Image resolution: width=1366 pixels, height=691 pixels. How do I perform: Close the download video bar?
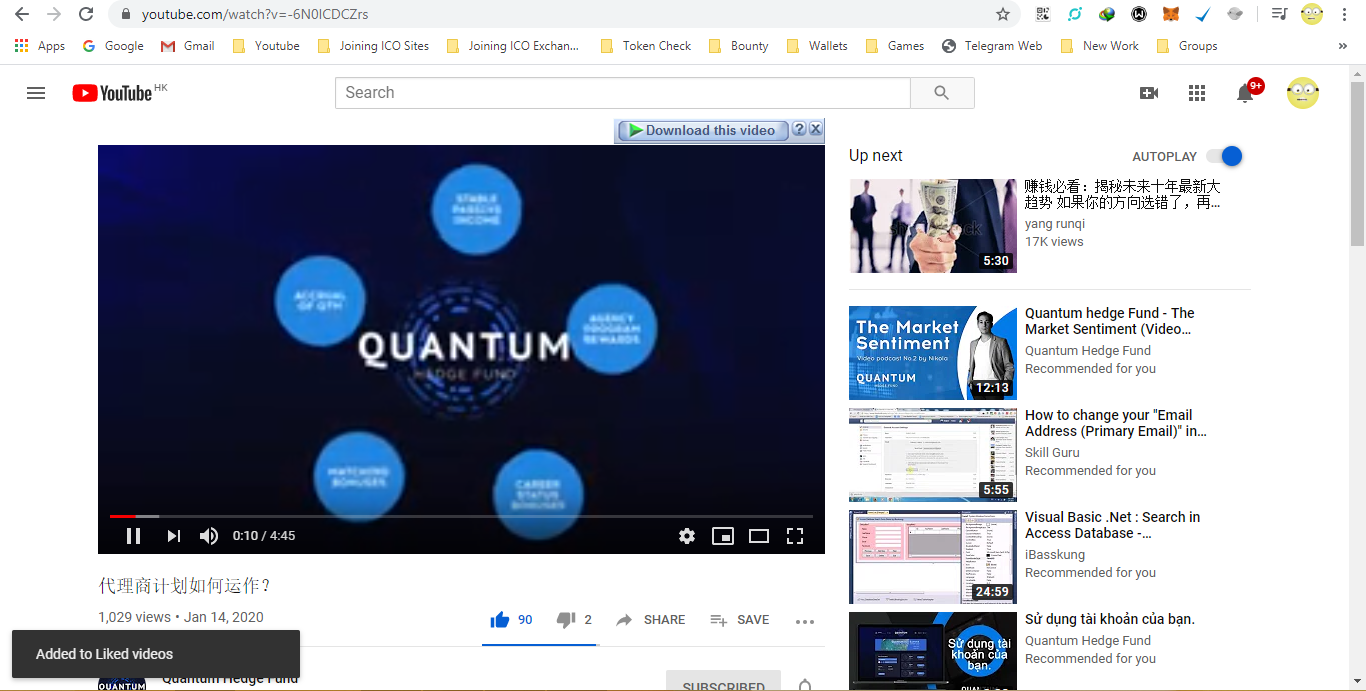tap(815, 129)
